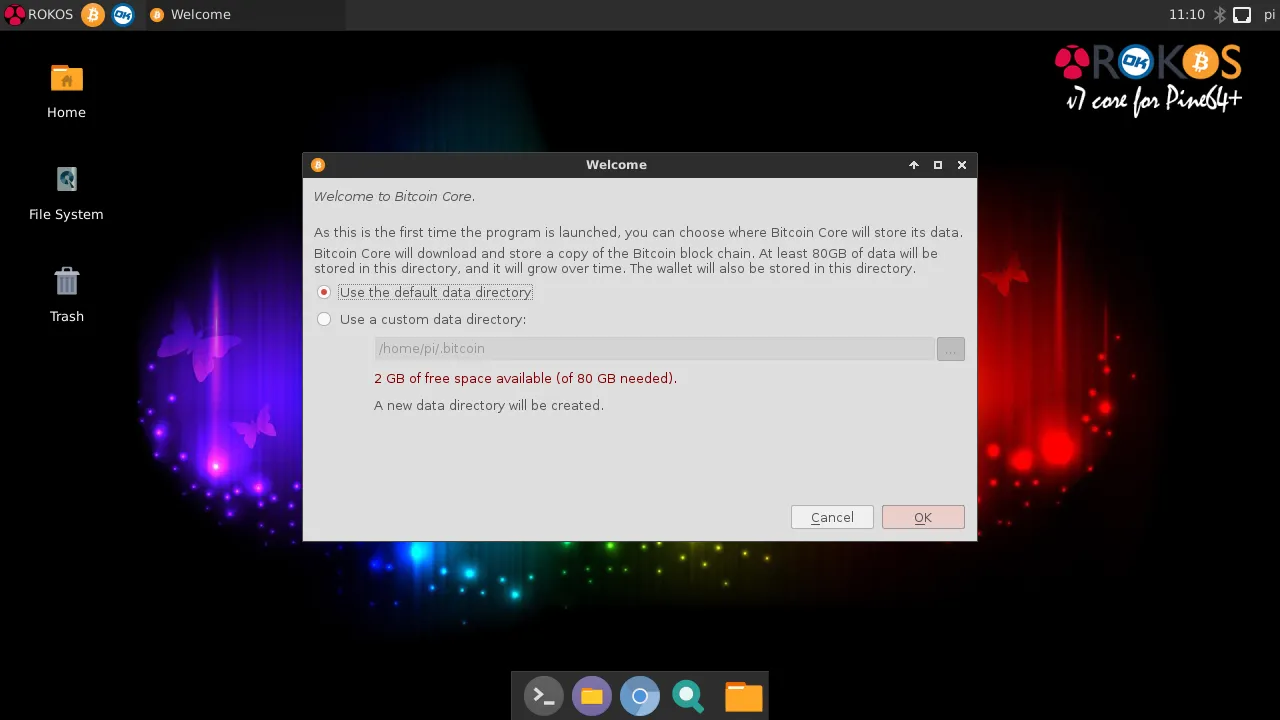Select the Trash desktop icon
1280x720 pixels.
pos(67,295)
